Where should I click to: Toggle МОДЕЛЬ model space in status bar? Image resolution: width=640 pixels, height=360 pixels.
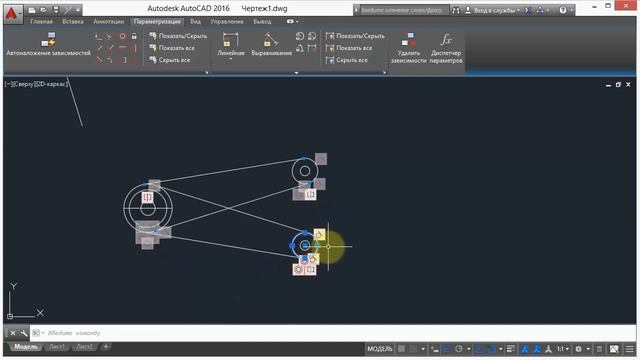coord(380,349)
